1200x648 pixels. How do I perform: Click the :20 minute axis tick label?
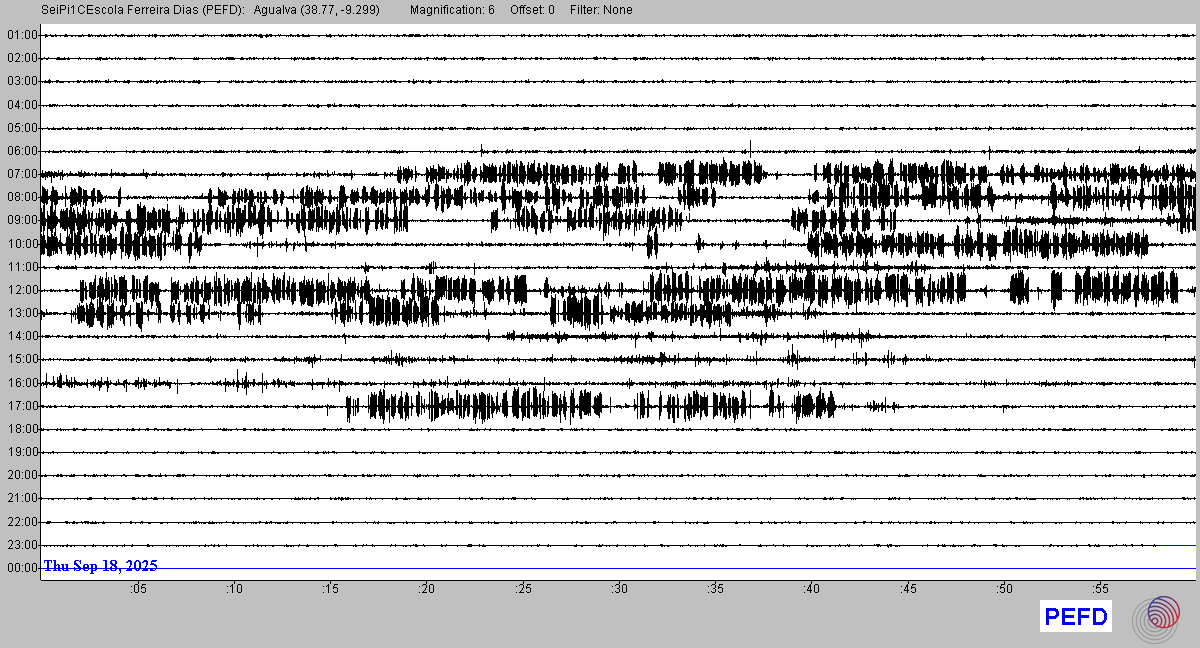(427, 589)
